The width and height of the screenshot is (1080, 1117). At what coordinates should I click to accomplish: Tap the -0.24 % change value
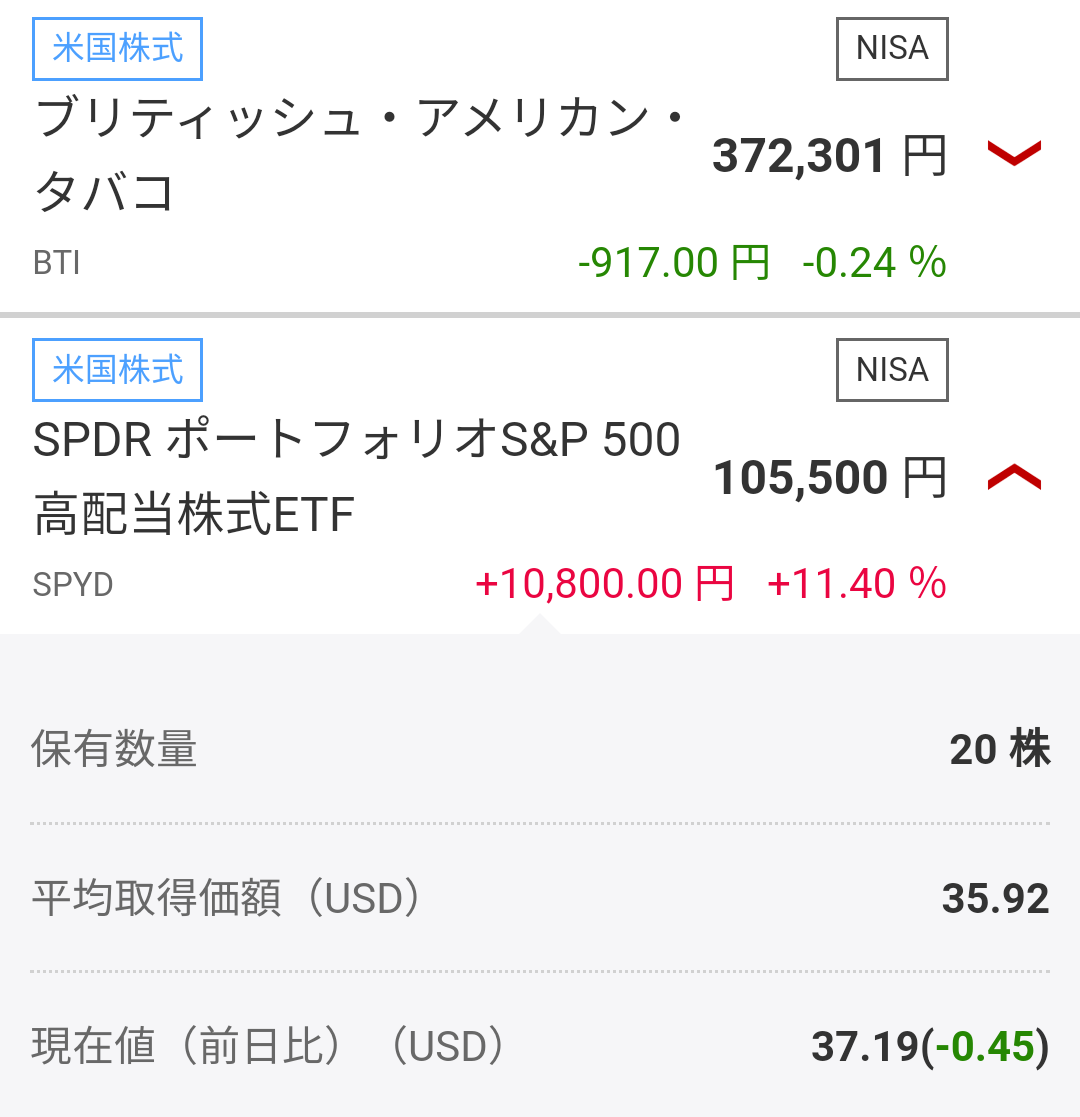[x=874, y=262]
